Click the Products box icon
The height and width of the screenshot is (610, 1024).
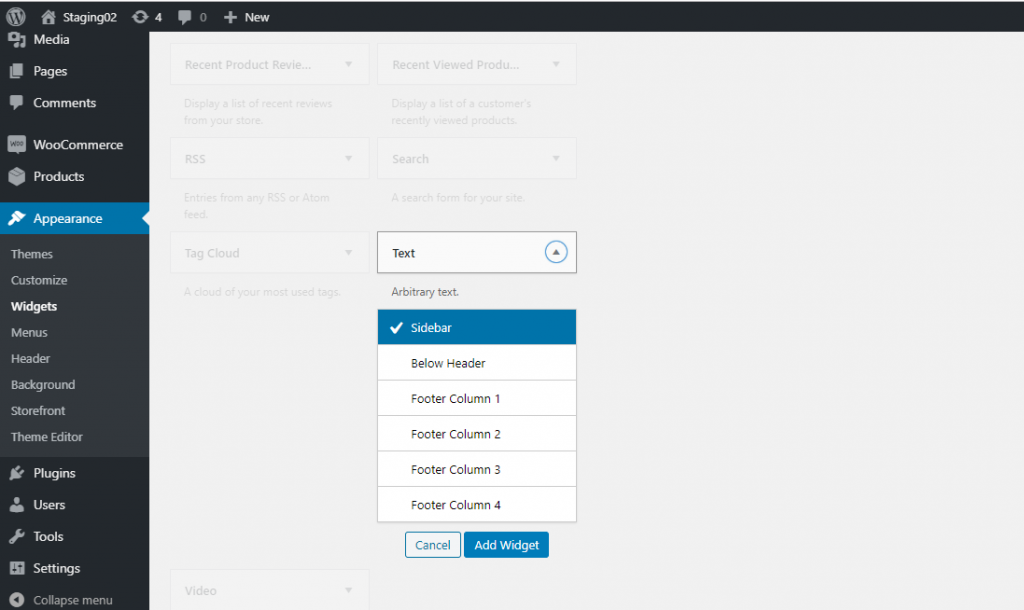click(17, 176)
